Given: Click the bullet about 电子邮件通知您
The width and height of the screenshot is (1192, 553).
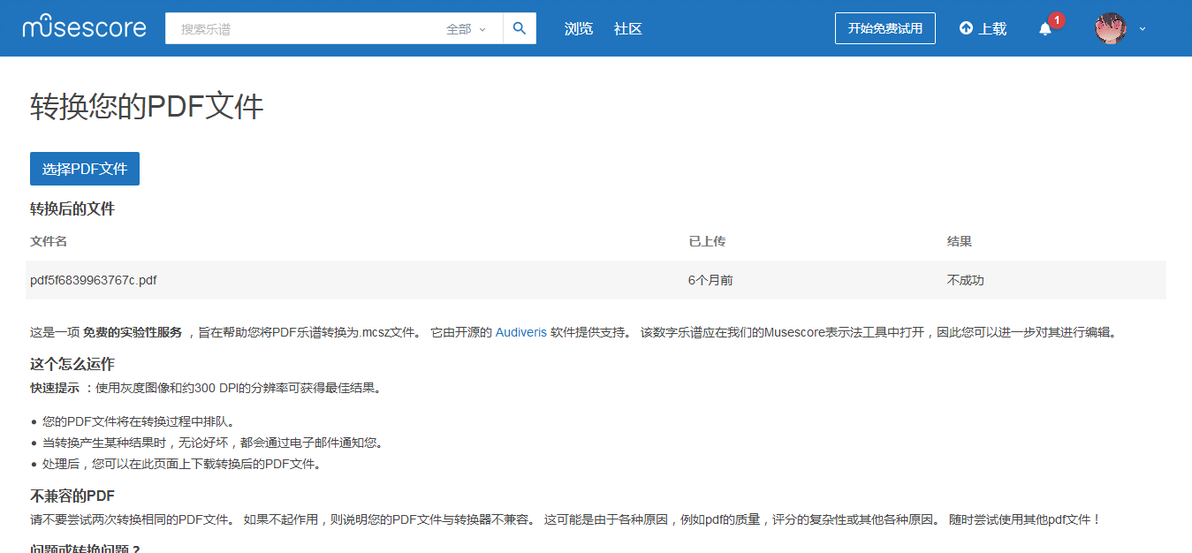Looking at the screenshot, I should click(x=213, y=443).
